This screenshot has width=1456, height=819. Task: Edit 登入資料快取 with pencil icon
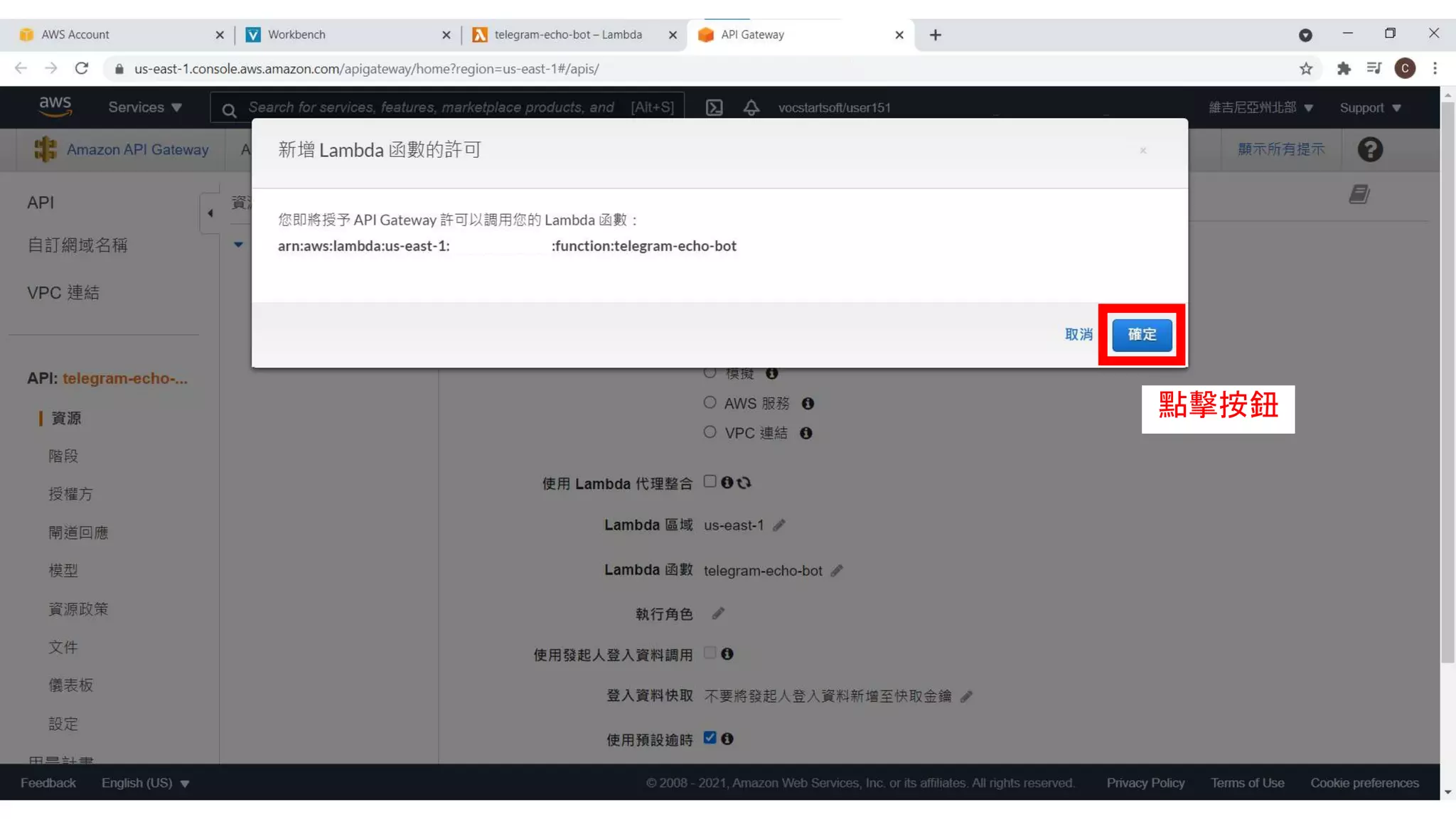click(x=966, y=697)
